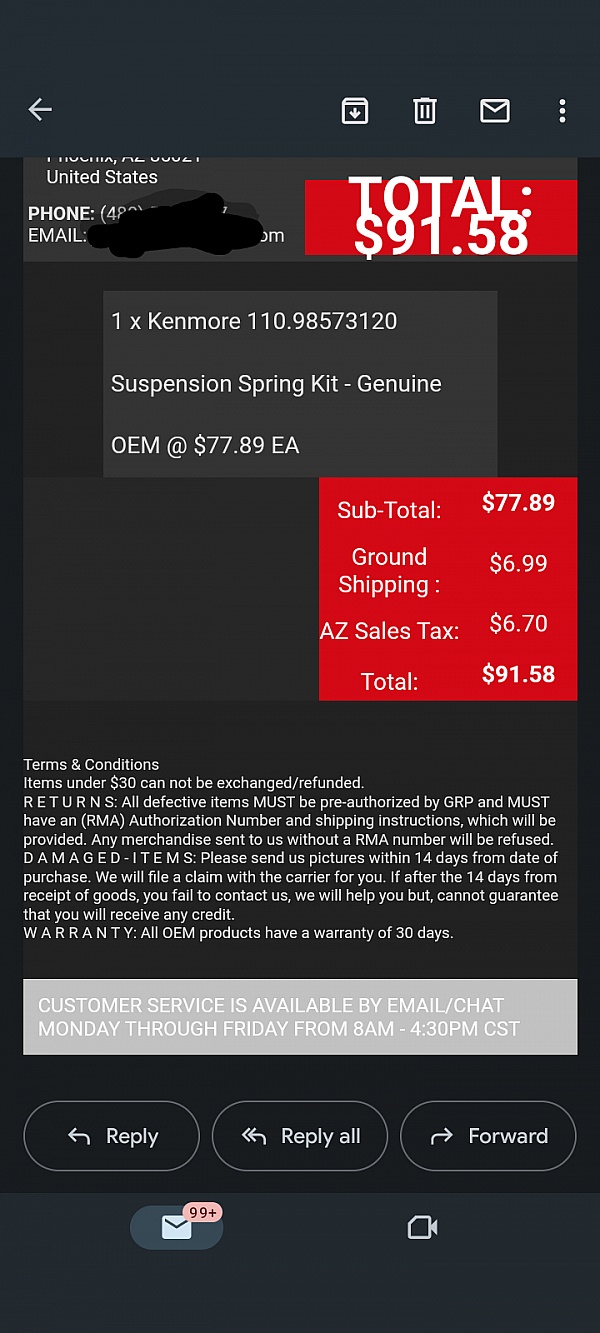This screenshot has height=1333, width=600.
Task: Mark email as unread envelope icon
Action: pos(495,110)
